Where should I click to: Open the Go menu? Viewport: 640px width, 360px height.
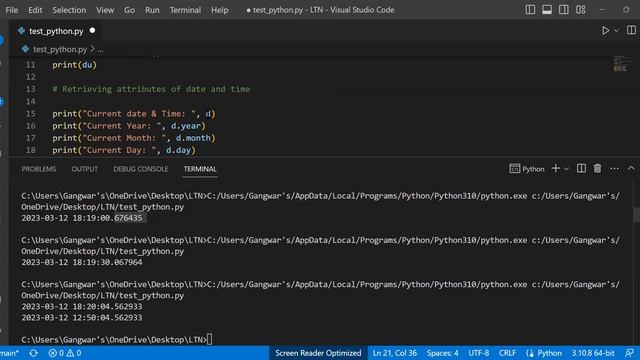129,10
